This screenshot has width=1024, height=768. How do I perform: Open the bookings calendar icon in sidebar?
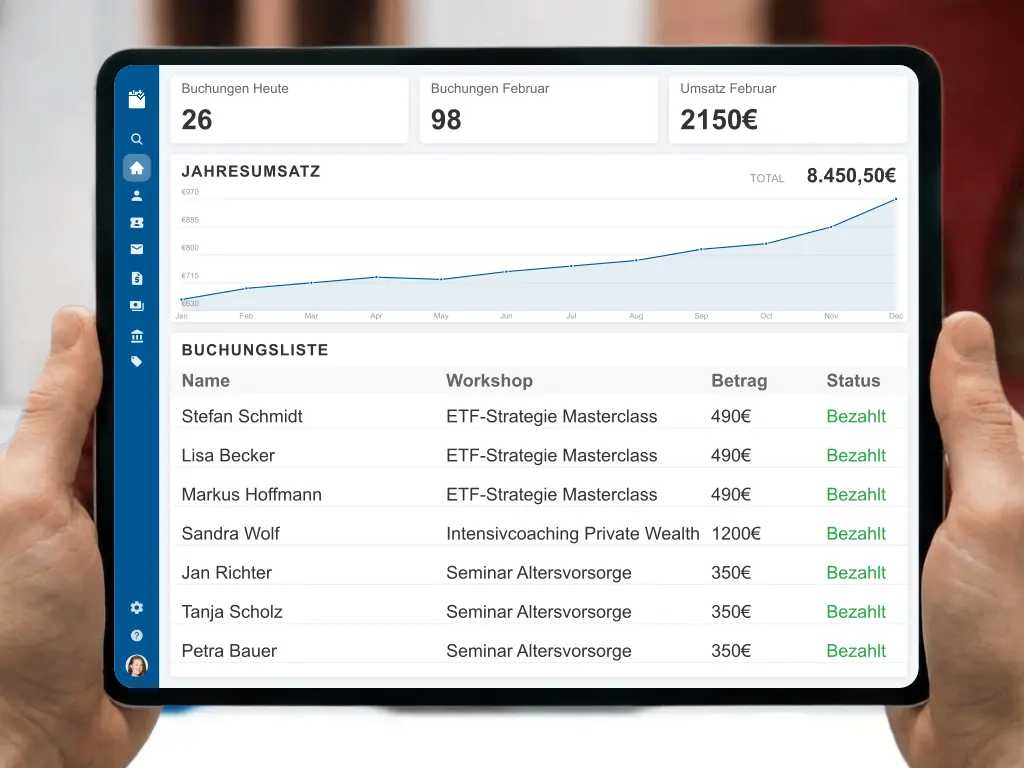(x=137, y=99)
